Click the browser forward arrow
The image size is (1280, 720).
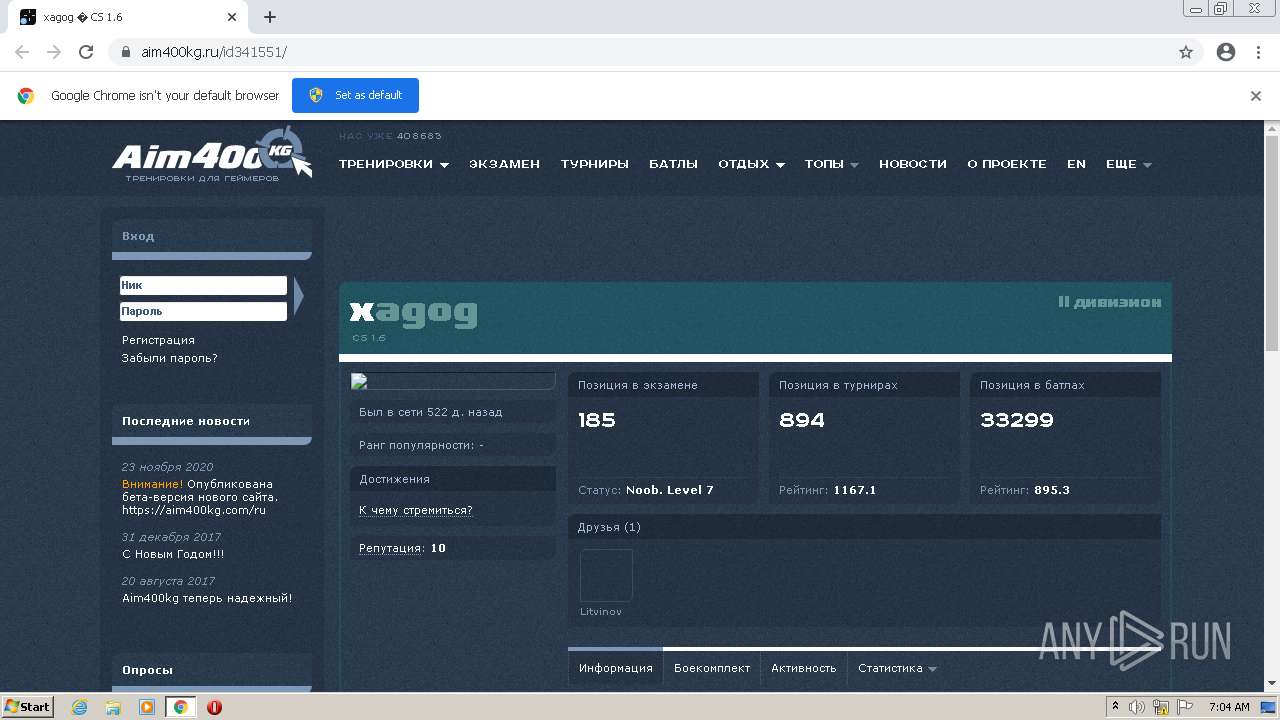tap(54, 52)
